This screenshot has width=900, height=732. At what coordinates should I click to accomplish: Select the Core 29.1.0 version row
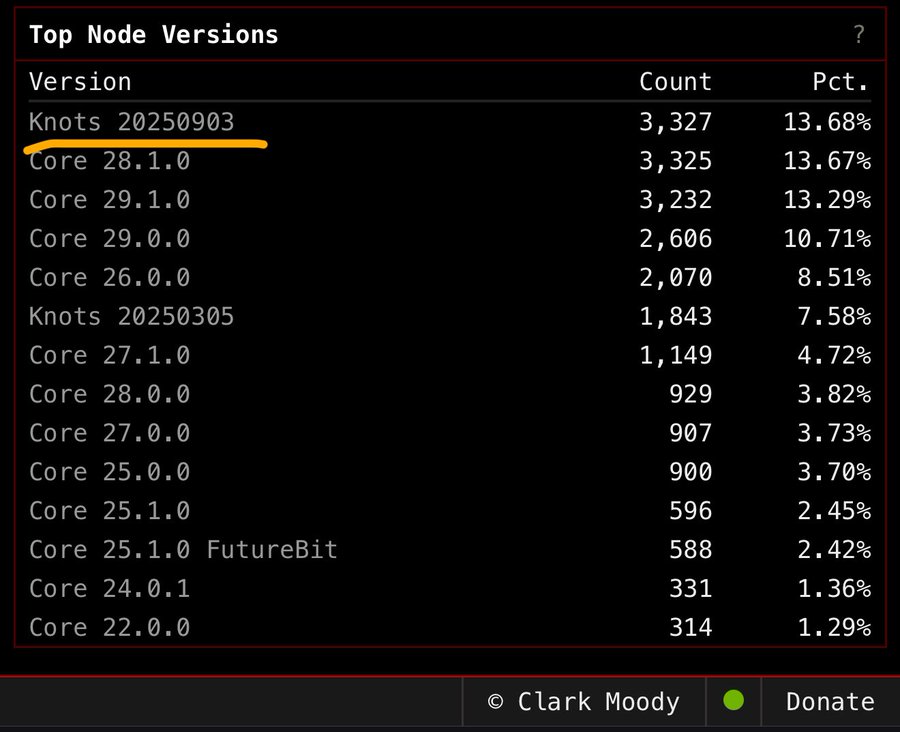(x=109, y=200)
